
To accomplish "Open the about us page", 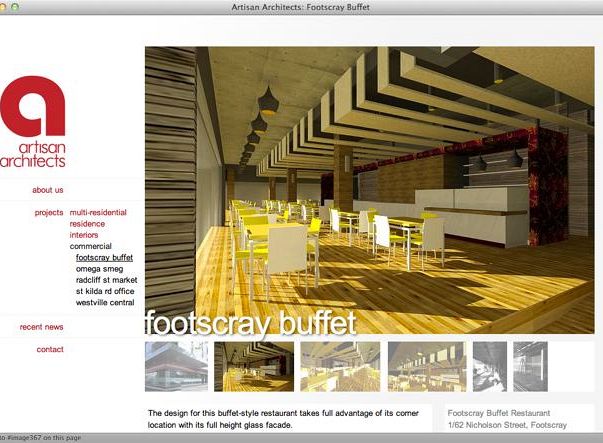I will [48, 190].
